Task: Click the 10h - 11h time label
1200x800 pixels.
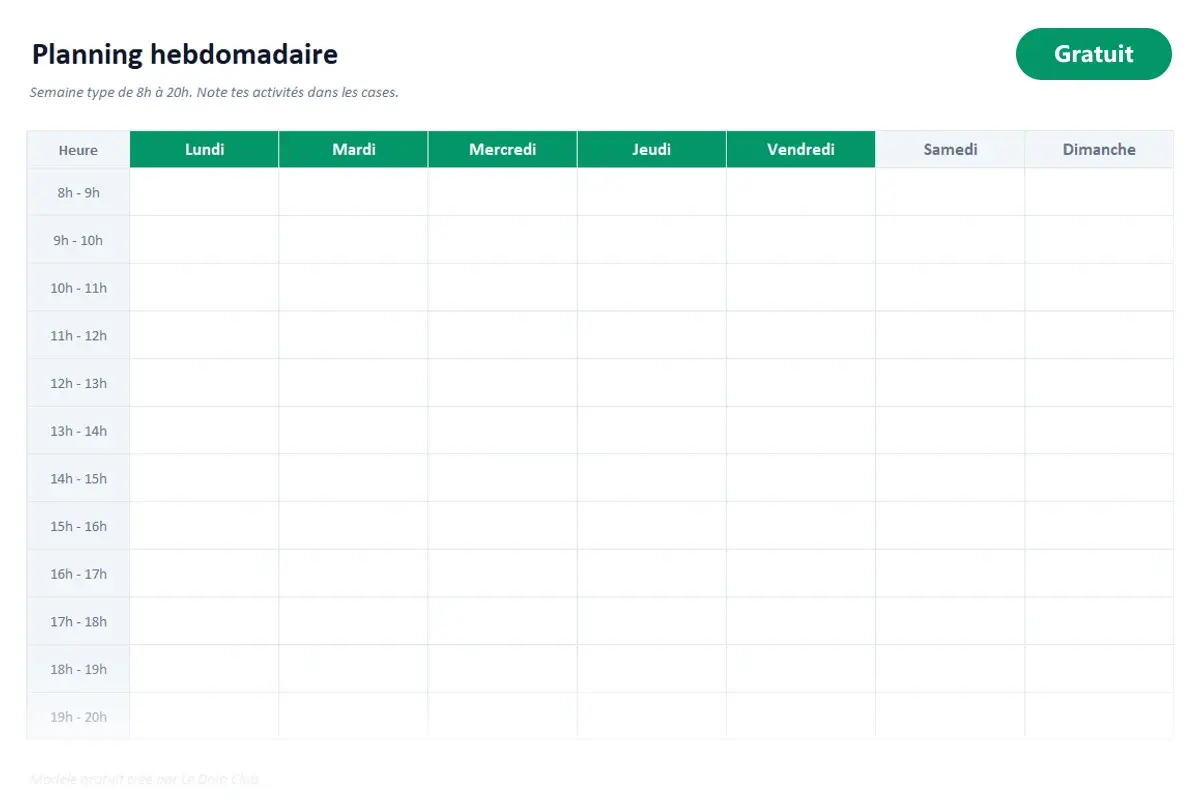Action: click(x=78, y=288)
